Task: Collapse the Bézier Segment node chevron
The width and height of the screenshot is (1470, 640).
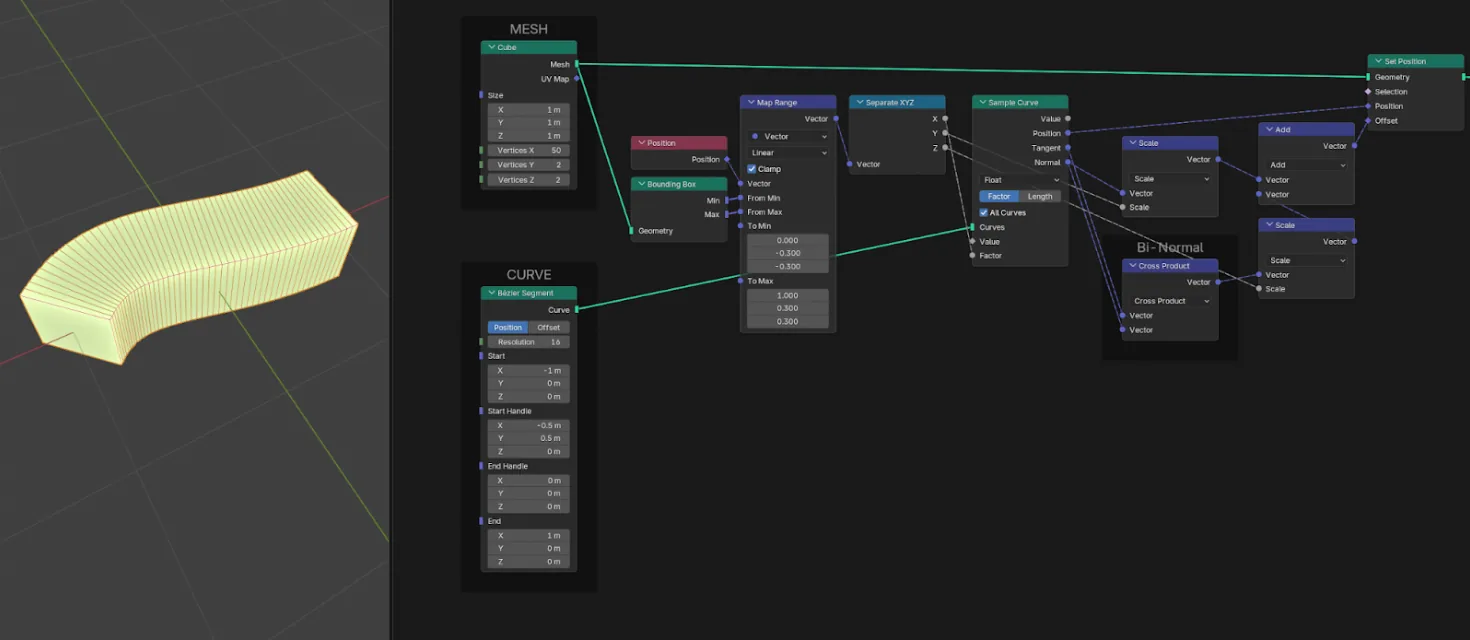Action: click(x=491, y=293)
